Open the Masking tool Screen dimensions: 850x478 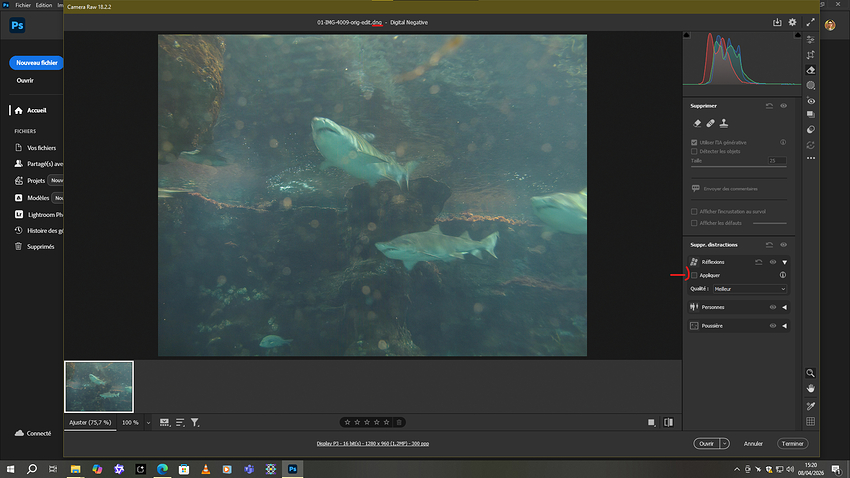tap(811, 85)
